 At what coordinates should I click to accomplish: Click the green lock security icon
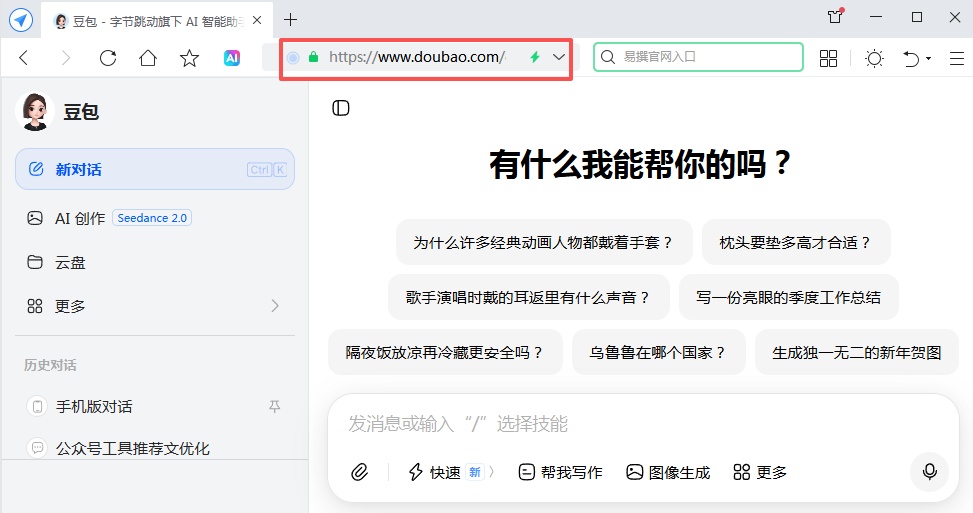313,57
